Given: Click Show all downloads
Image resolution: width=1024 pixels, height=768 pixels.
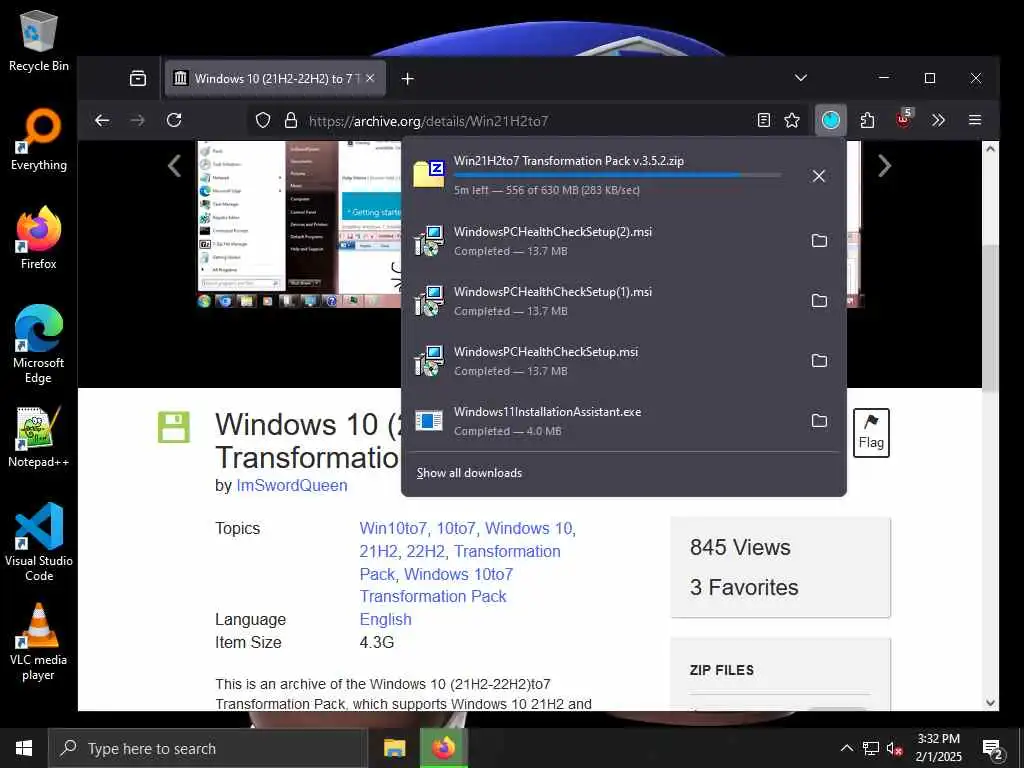Looking at the screenshot, I should (469, 473).
